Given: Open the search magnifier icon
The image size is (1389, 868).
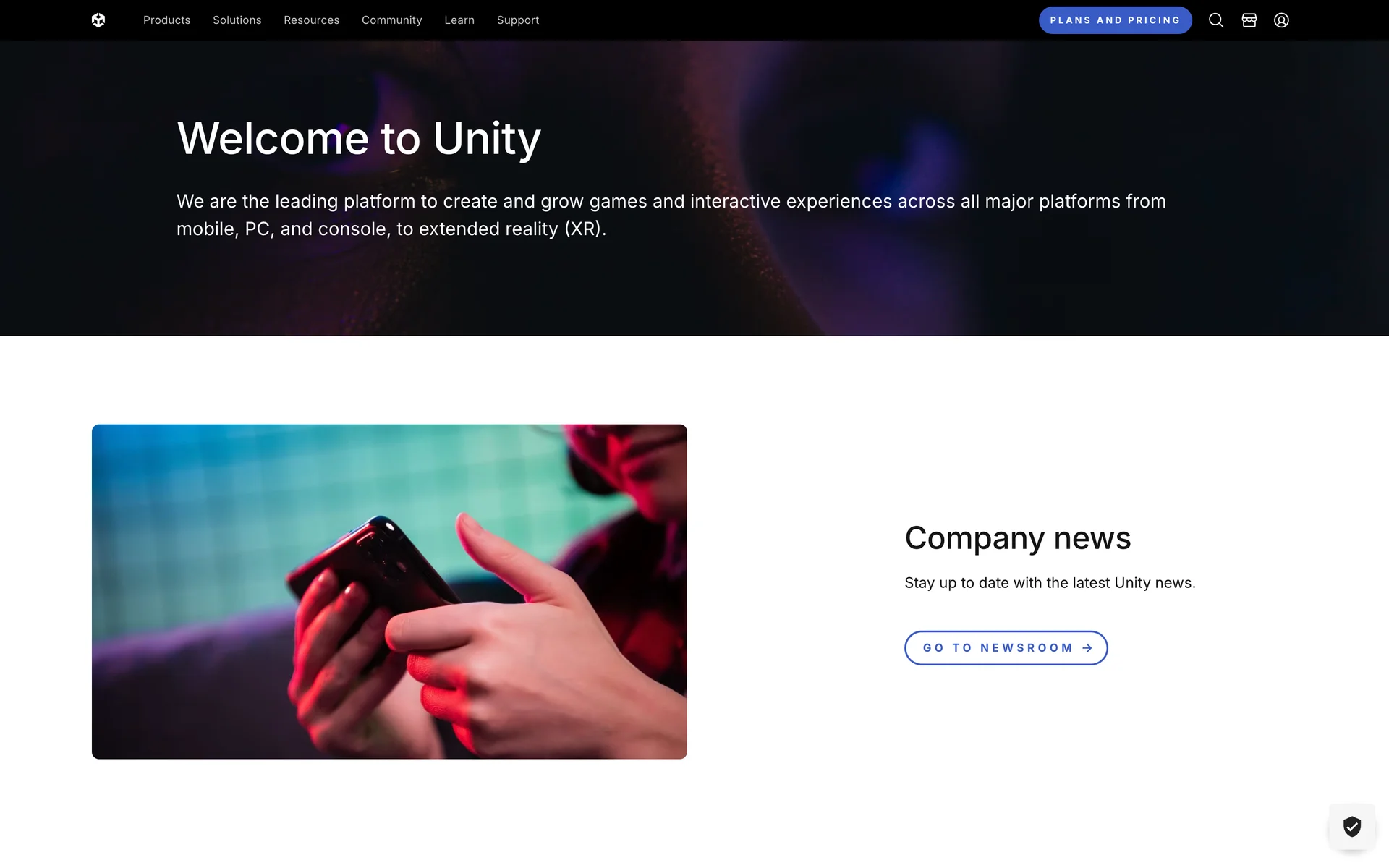Looking at the screenshot, I should coord(1216,20).
